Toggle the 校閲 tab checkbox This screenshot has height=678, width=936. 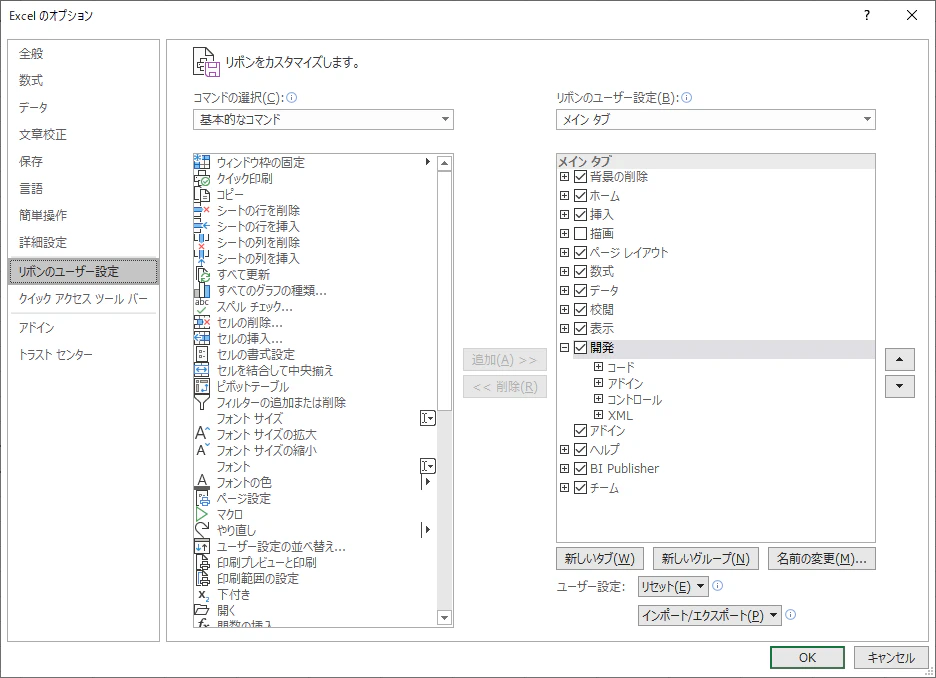coord(580,309)
